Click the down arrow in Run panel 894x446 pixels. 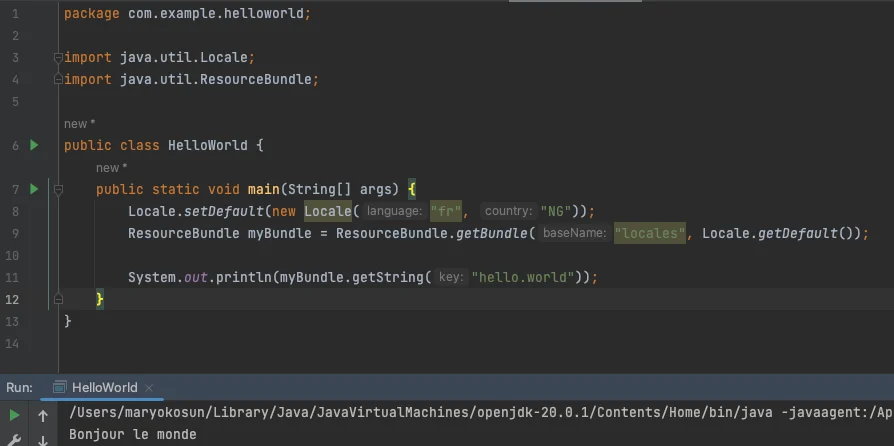(43, 439)
